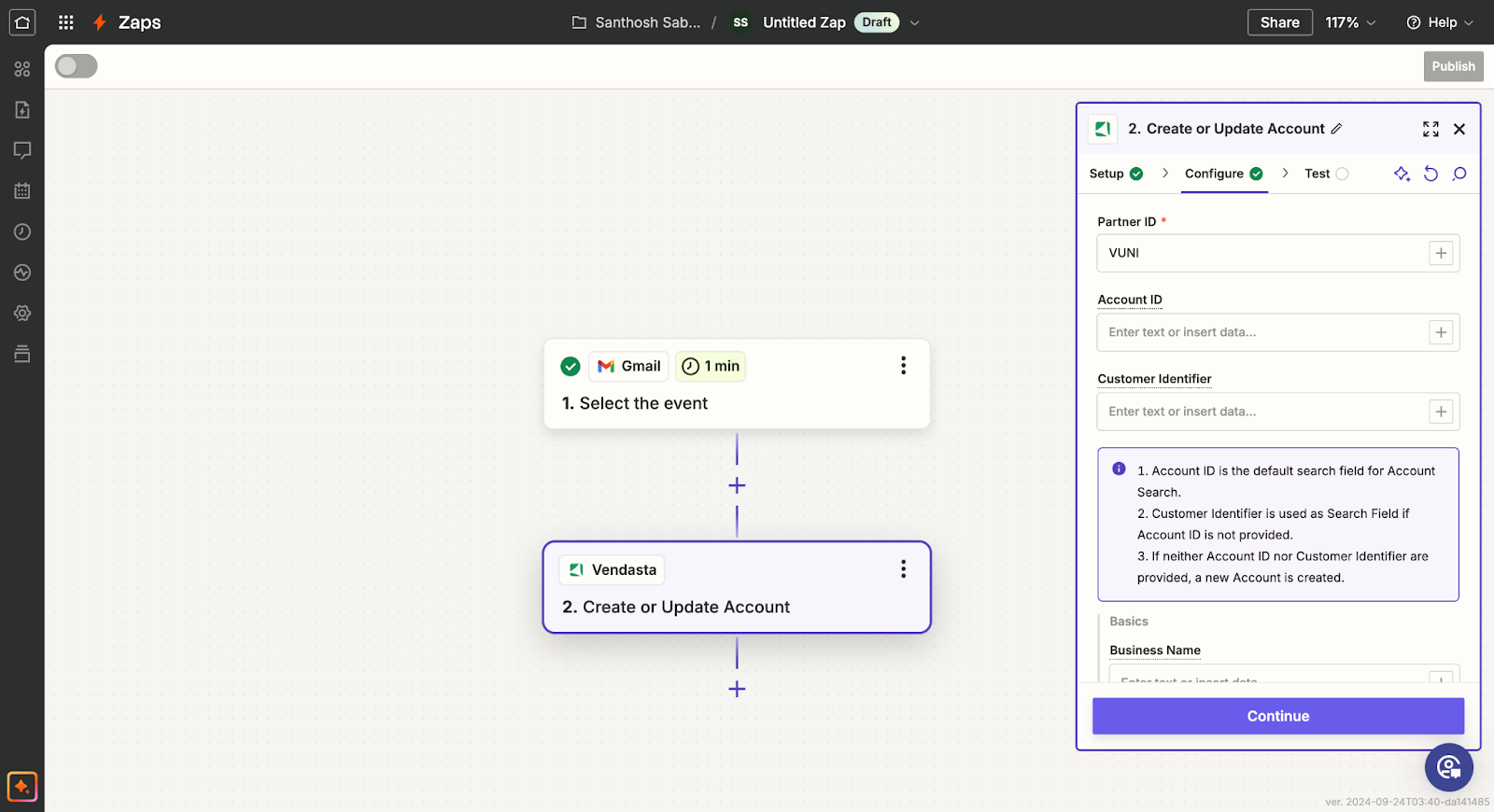Screen dimensions: 1494x812
Task: Open the apps grid launcher
Action: point(66,22)
